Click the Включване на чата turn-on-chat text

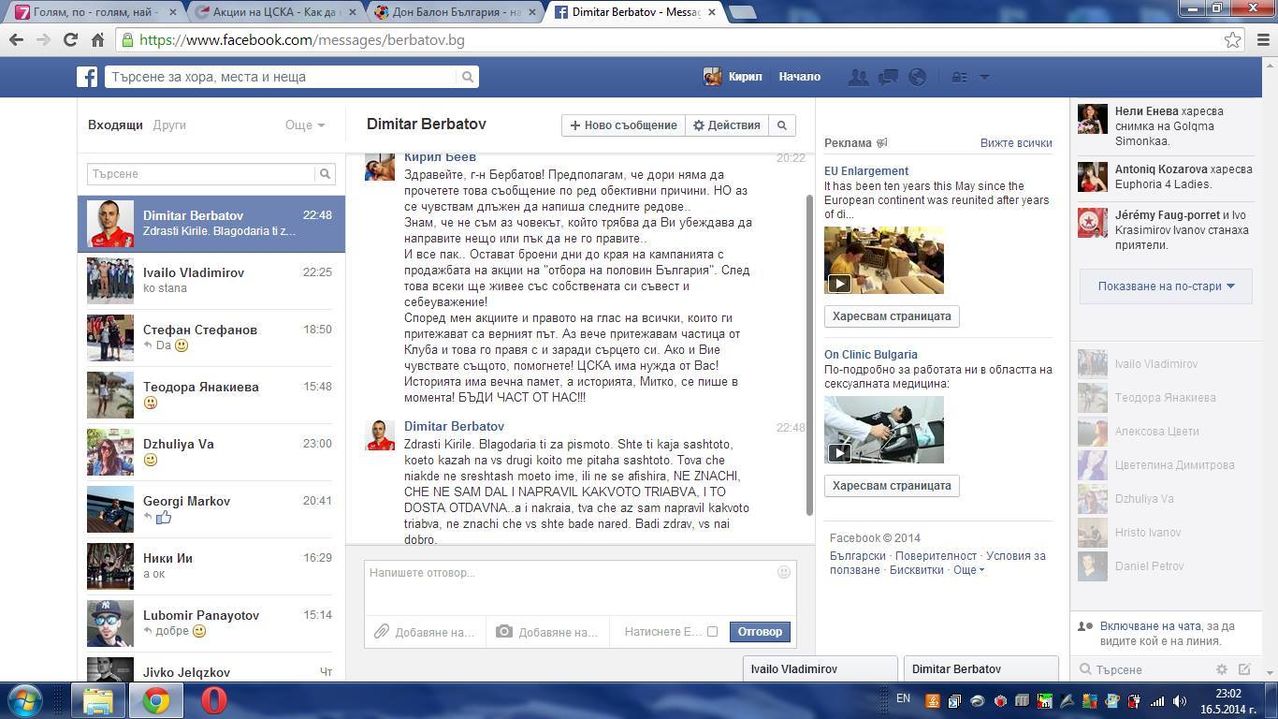[x=1149, y=626]
